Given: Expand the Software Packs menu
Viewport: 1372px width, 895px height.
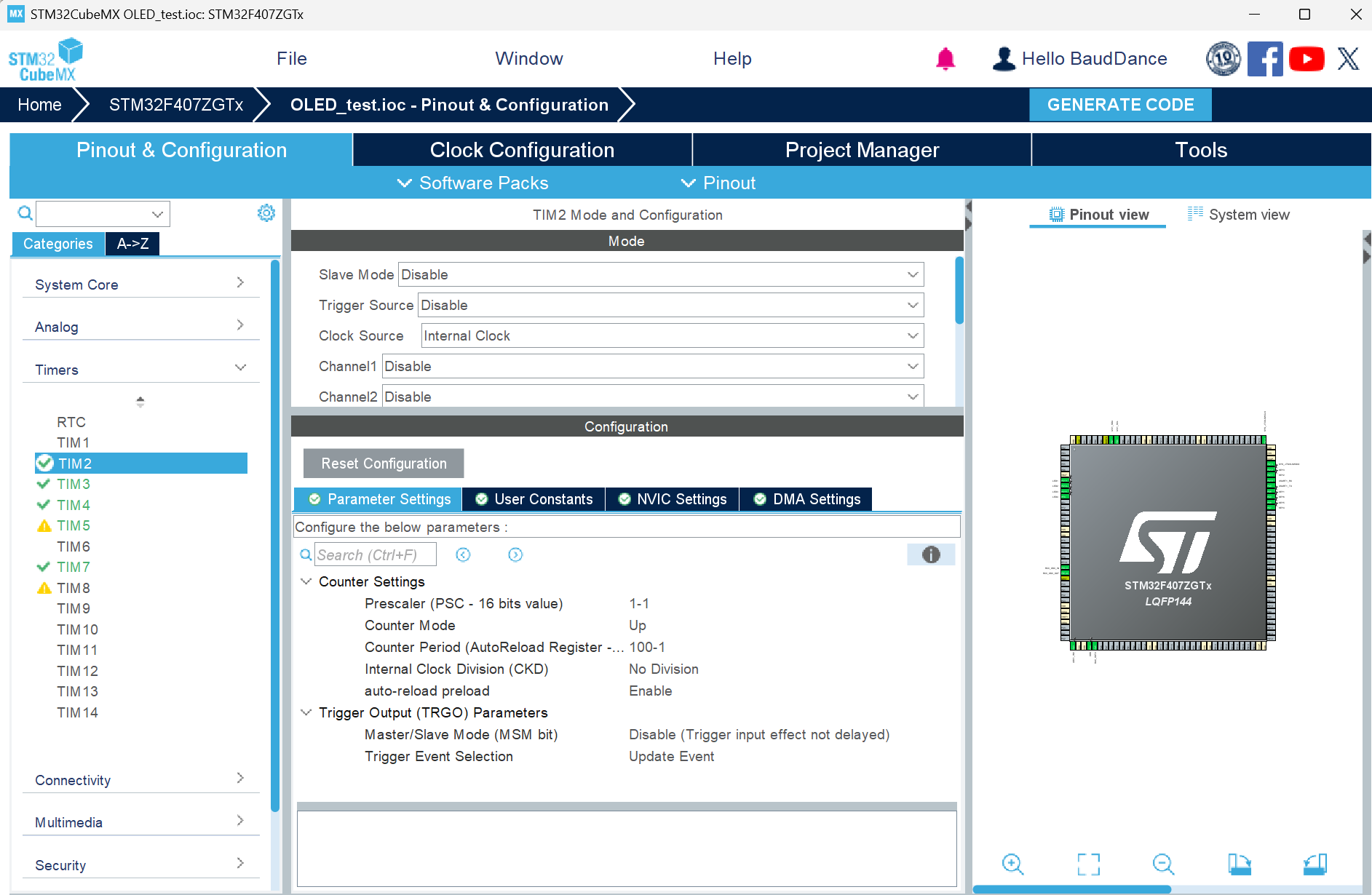Looking at the screenshot, I should coord(473,183).
